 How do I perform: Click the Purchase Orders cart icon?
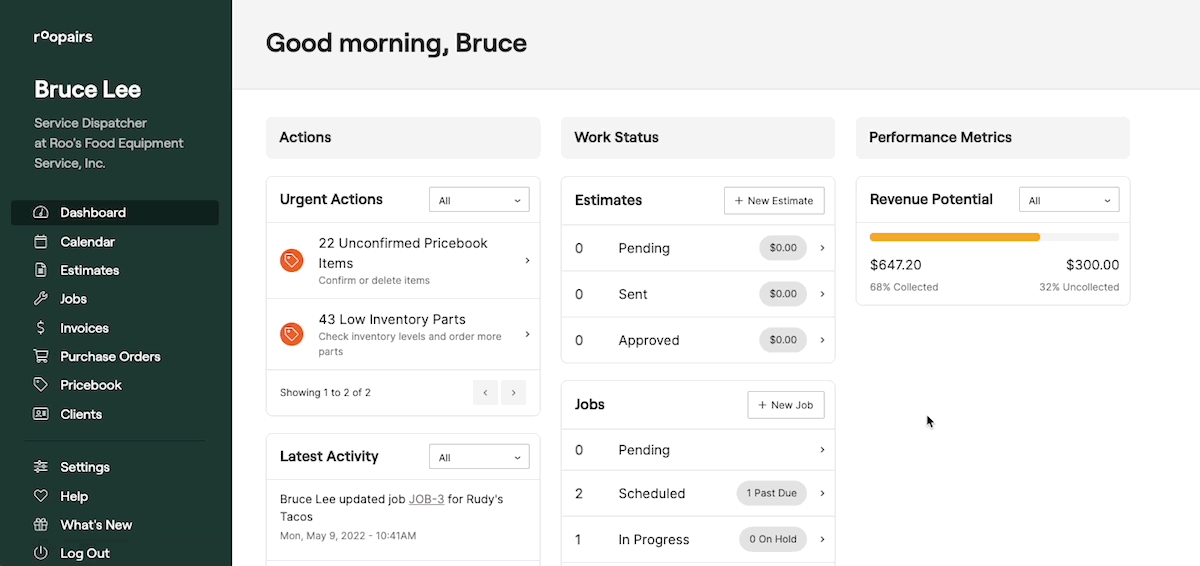tap(41, 356)
